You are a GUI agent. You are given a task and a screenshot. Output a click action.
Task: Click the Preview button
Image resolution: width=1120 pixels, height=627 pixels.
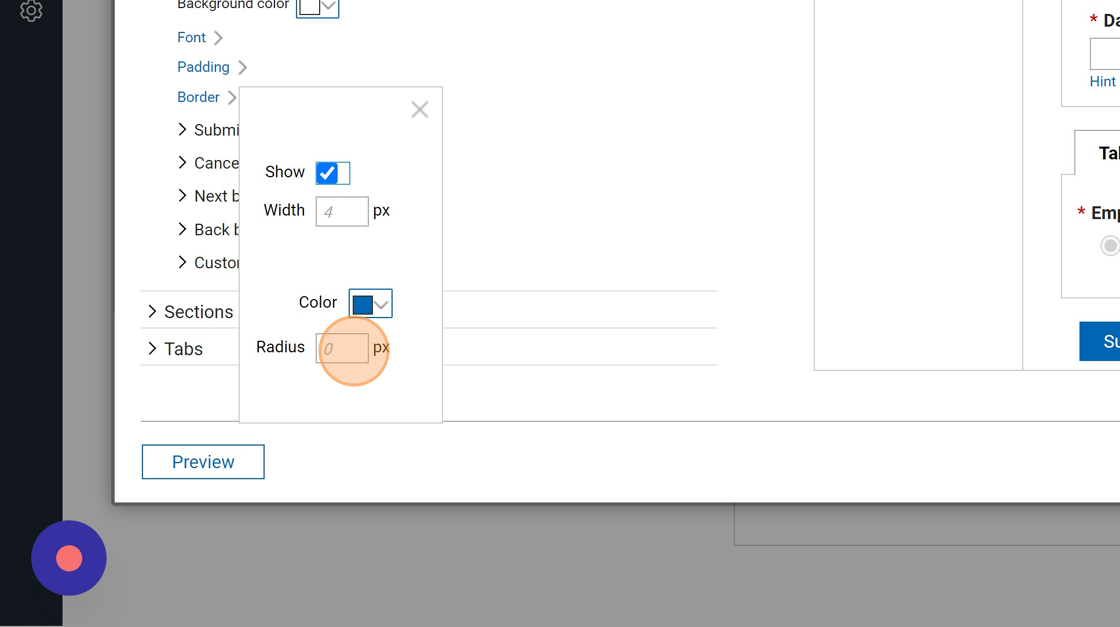pos(203,462)
